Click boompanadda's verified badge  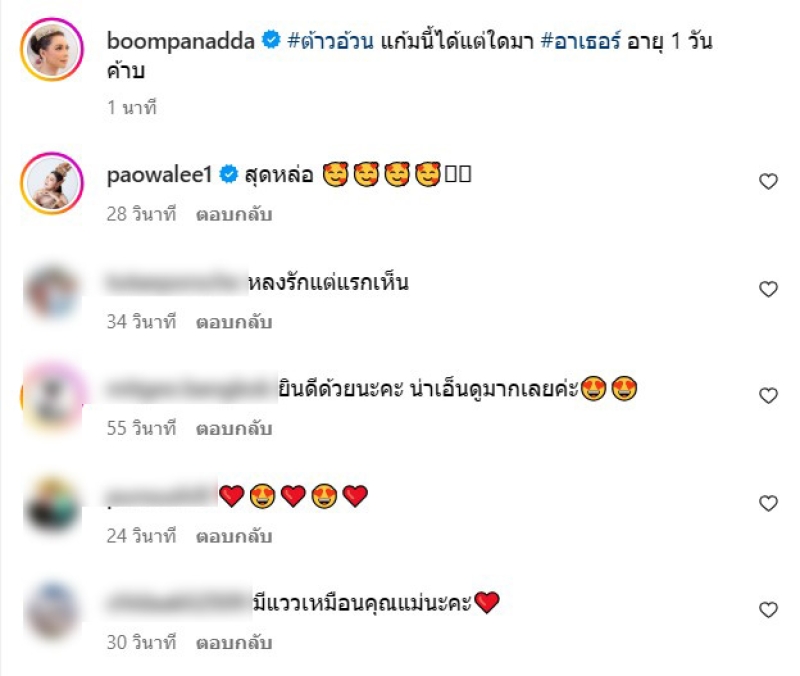[x=271, y=40]
